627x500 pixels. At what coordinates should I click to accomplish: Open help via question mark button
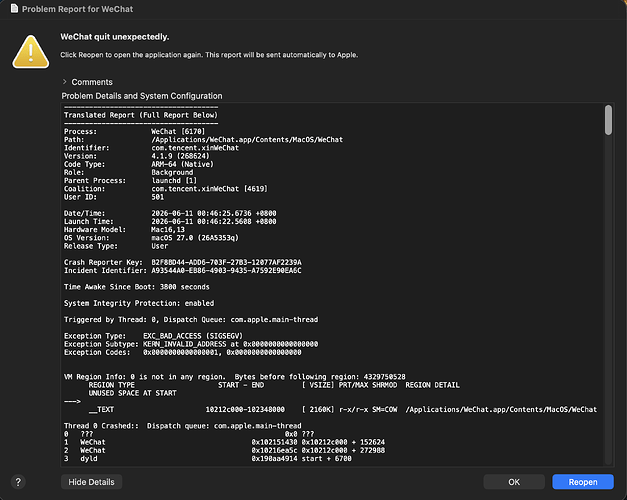click(18, 482)
